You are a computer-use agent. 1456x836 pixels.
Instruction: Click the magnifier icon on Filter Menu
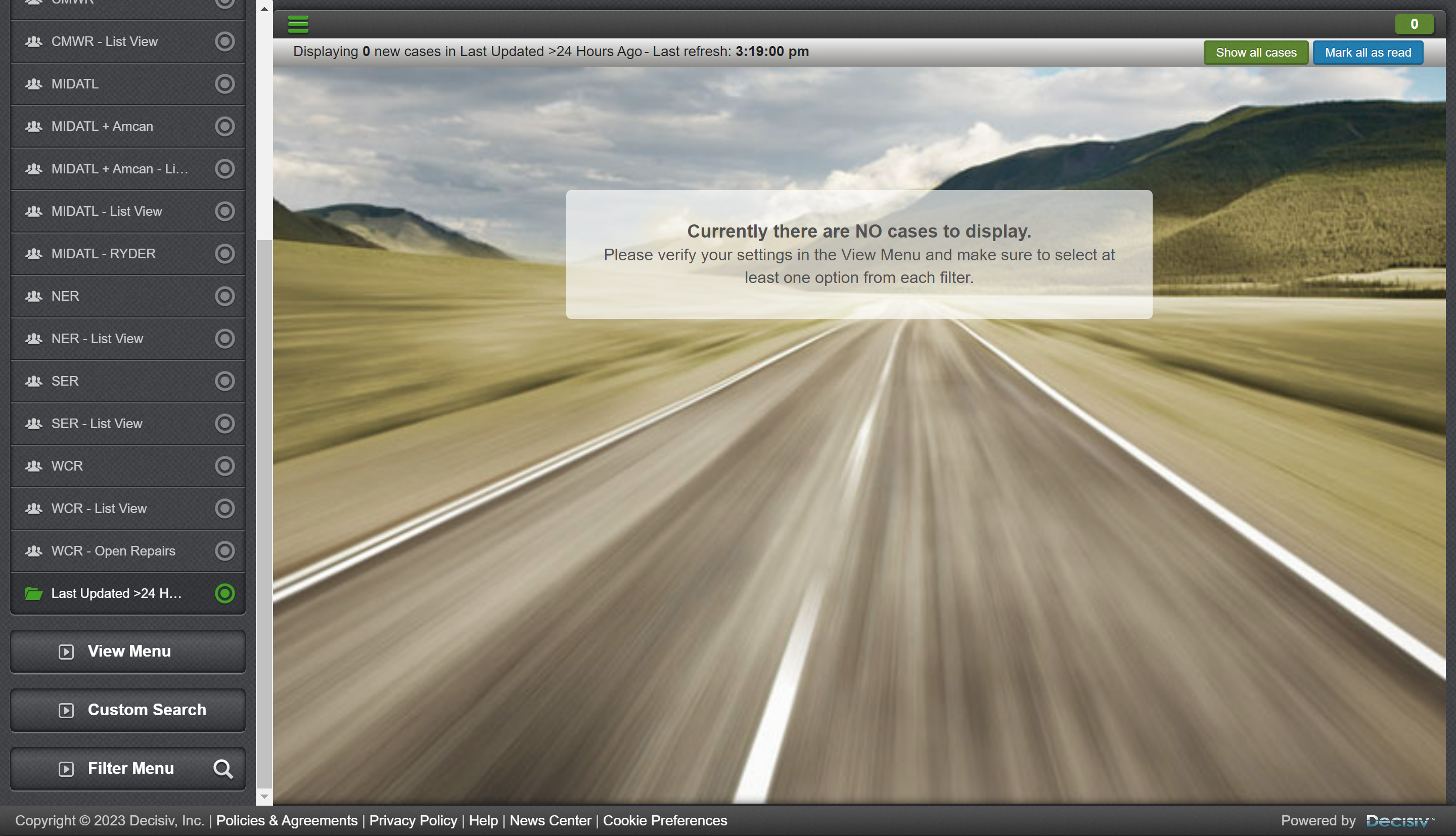coord(223,769)
